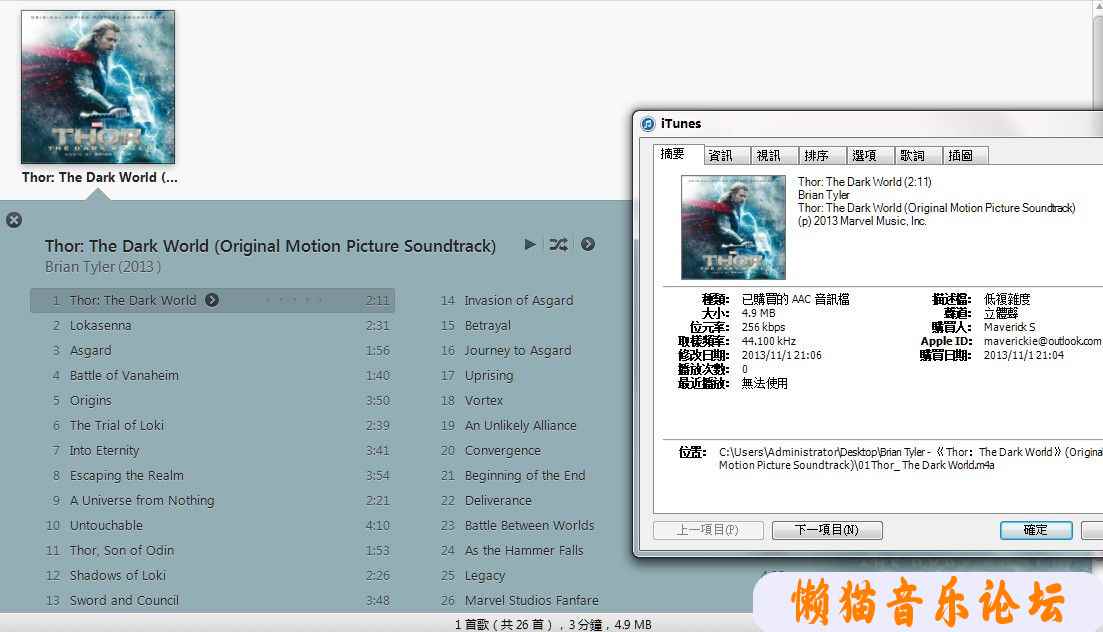Click the Apple ID email in dialog
1103x632 pixels.
(x=1043, y=341)
